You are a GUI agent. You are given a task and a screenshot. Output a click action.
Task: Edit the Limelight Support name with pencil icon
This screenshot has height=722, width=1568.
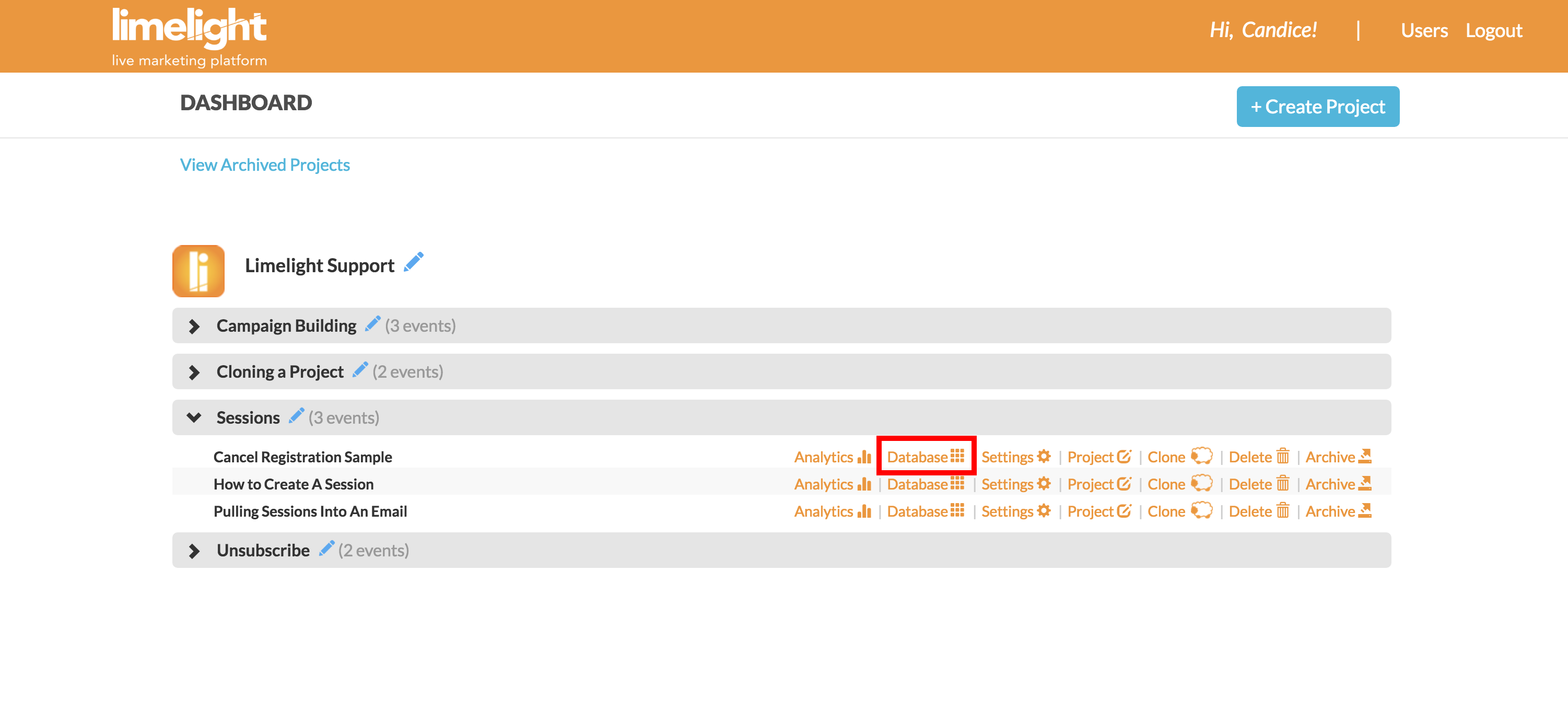tap(413, 263)
